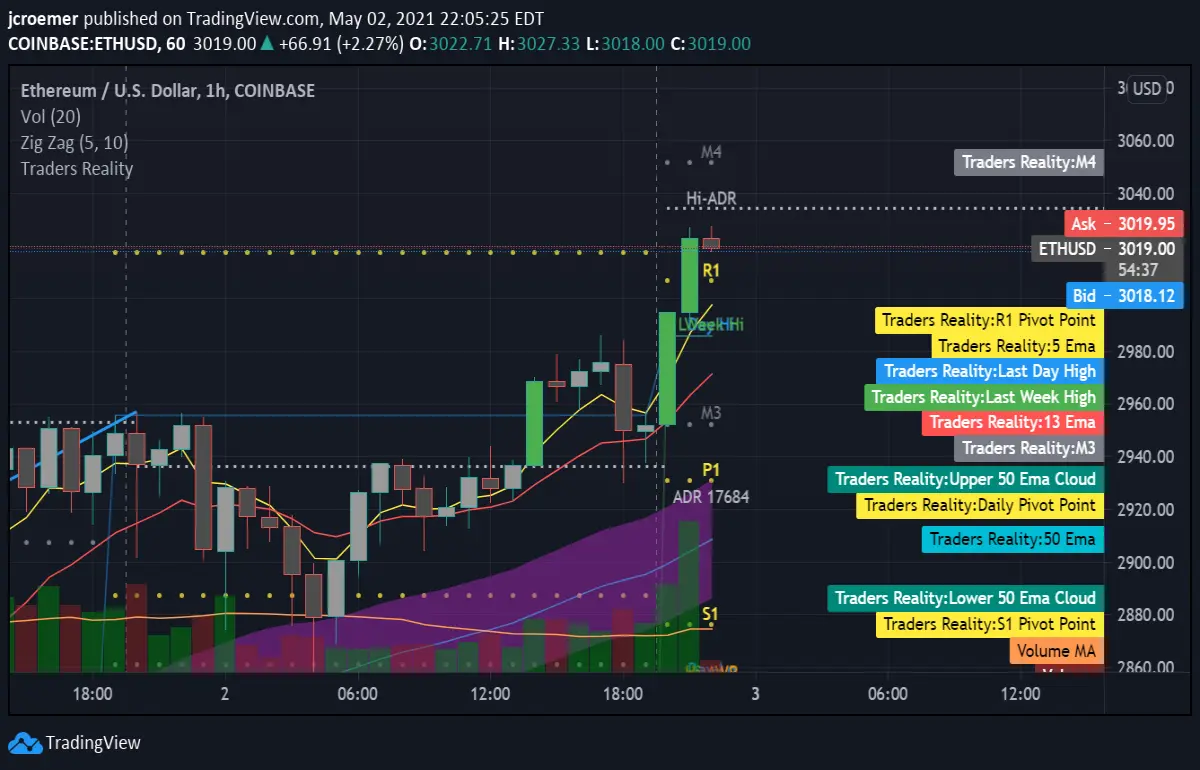Viewport: 1200px width, 770px height.
Task: Click the orange Volume MA label
Action: click(1057, 651)
